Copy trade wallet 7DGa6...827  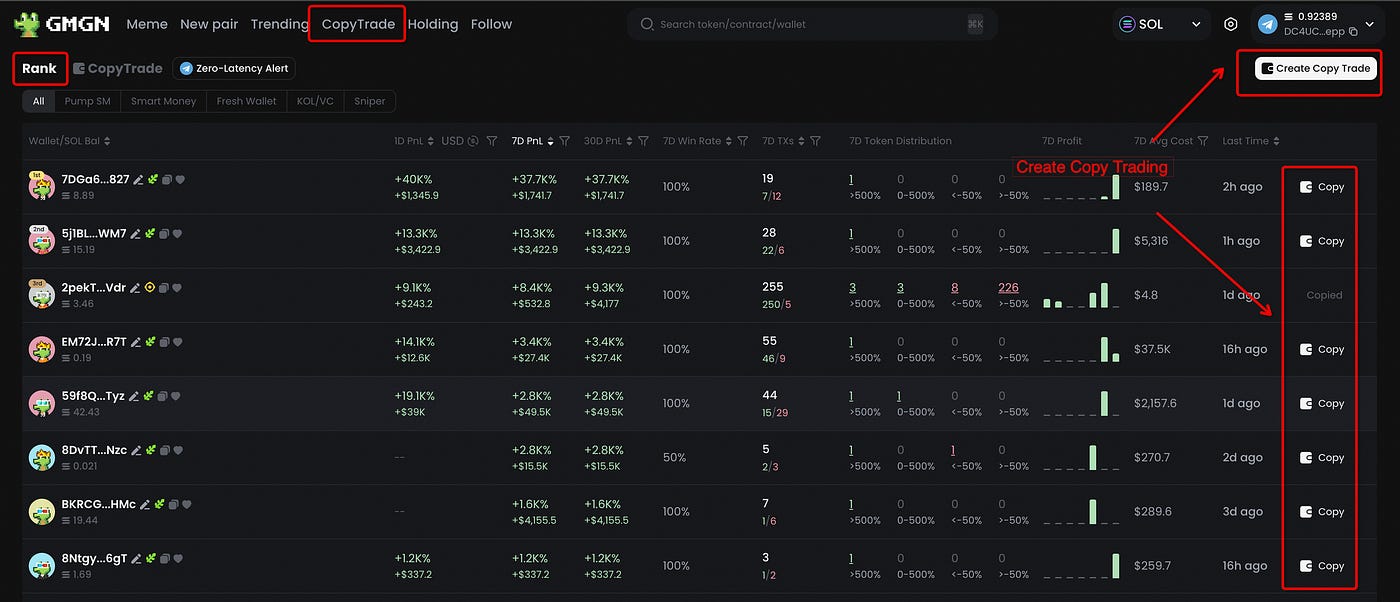[1322, 187]
